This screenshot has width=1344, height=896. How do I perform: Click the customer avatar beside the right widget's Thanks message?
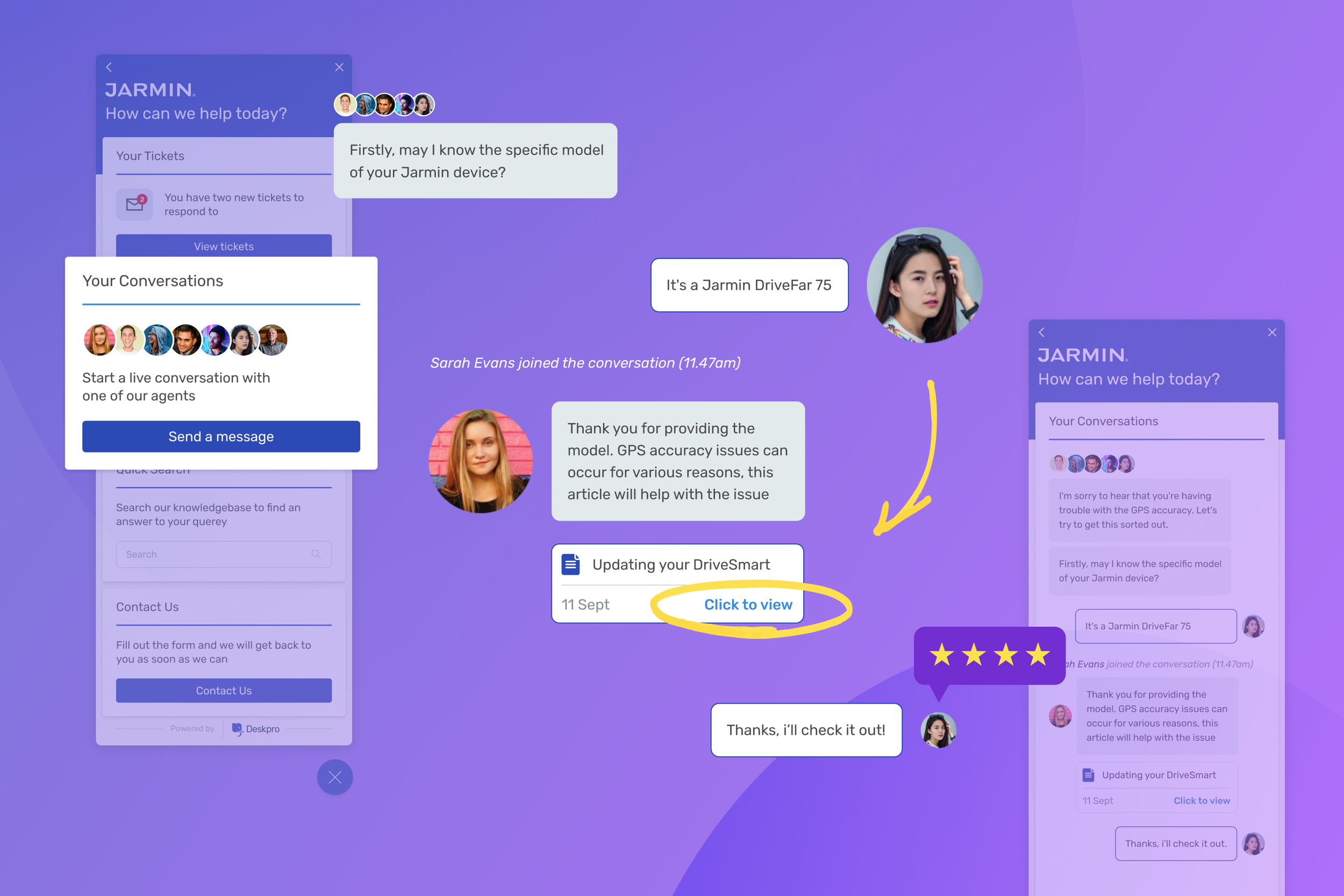click(1253, 843)
